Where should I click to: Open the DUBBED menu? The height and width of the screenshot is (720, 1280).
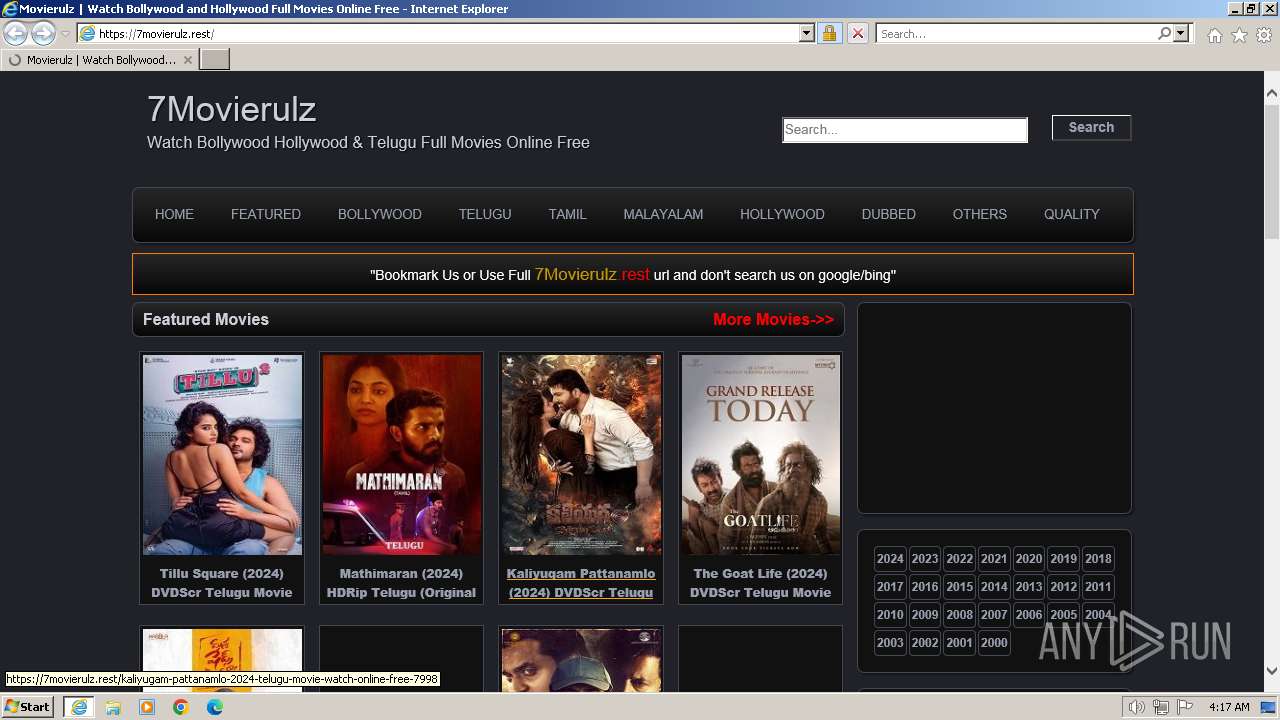pyautogui.click(x=889, y=214)
